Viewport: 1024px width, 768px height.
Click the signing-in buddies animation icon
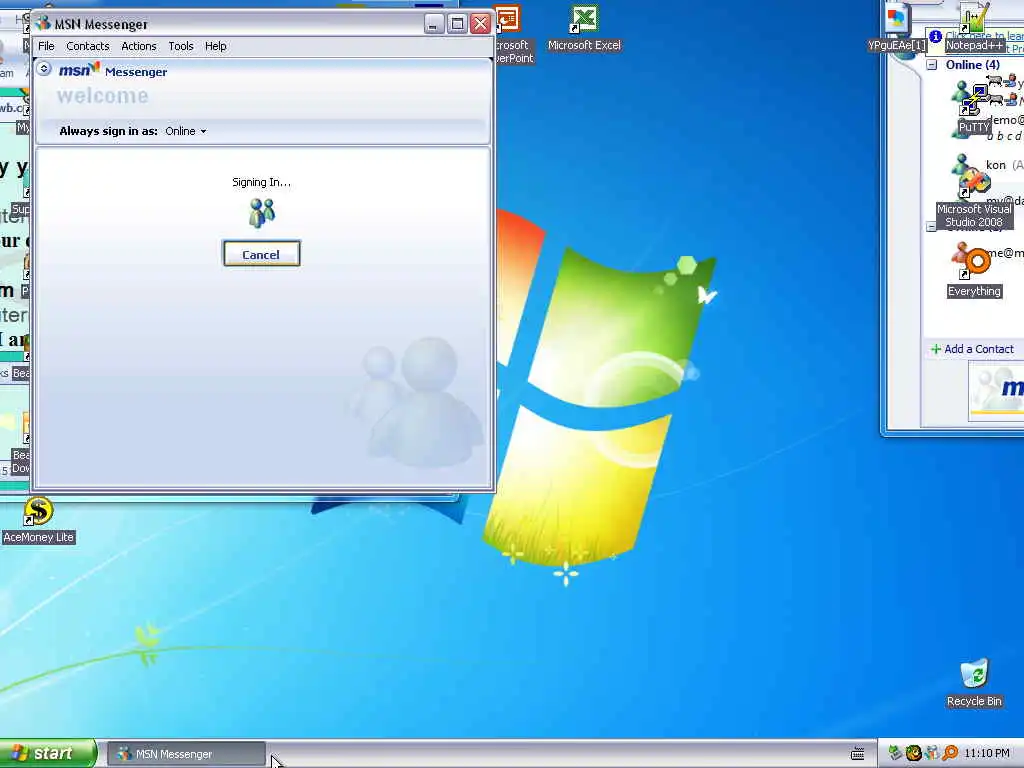(x=262, y=213)
